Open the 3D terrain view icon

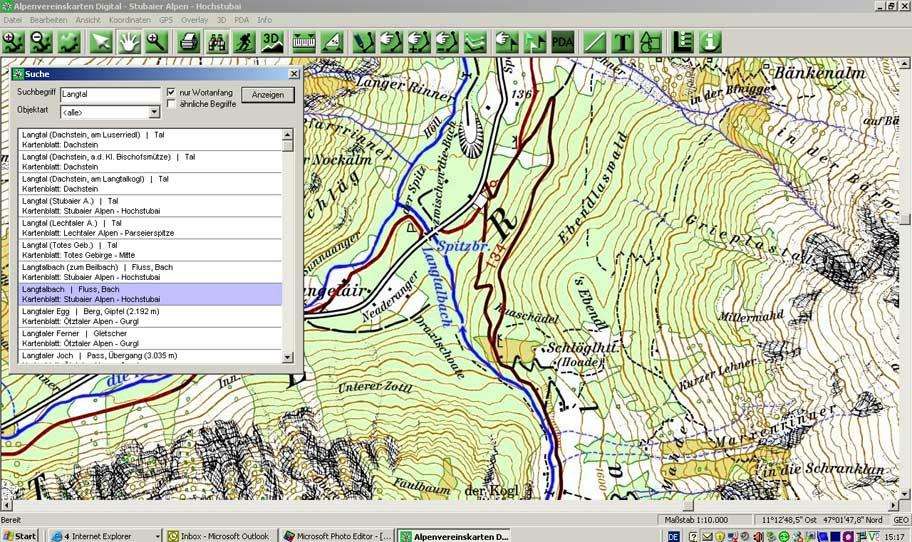click(272, 42)
